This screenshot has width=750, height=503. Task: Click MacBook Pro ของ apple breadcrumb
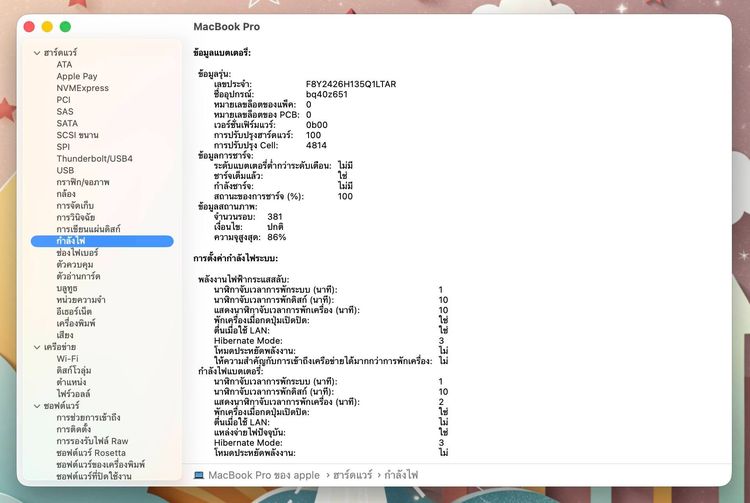tap(264, 475)
